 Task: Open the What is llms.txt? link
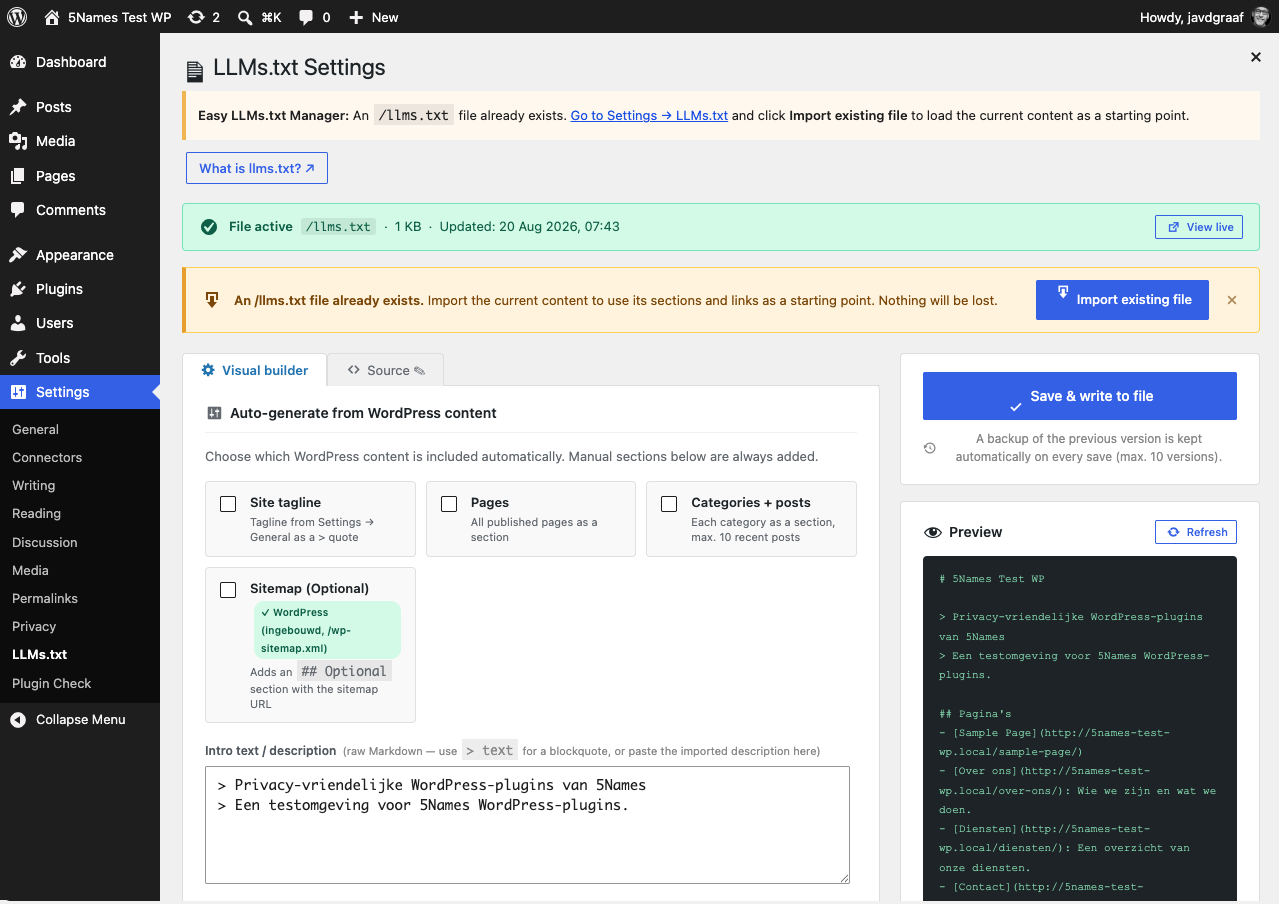click(257, 168)
